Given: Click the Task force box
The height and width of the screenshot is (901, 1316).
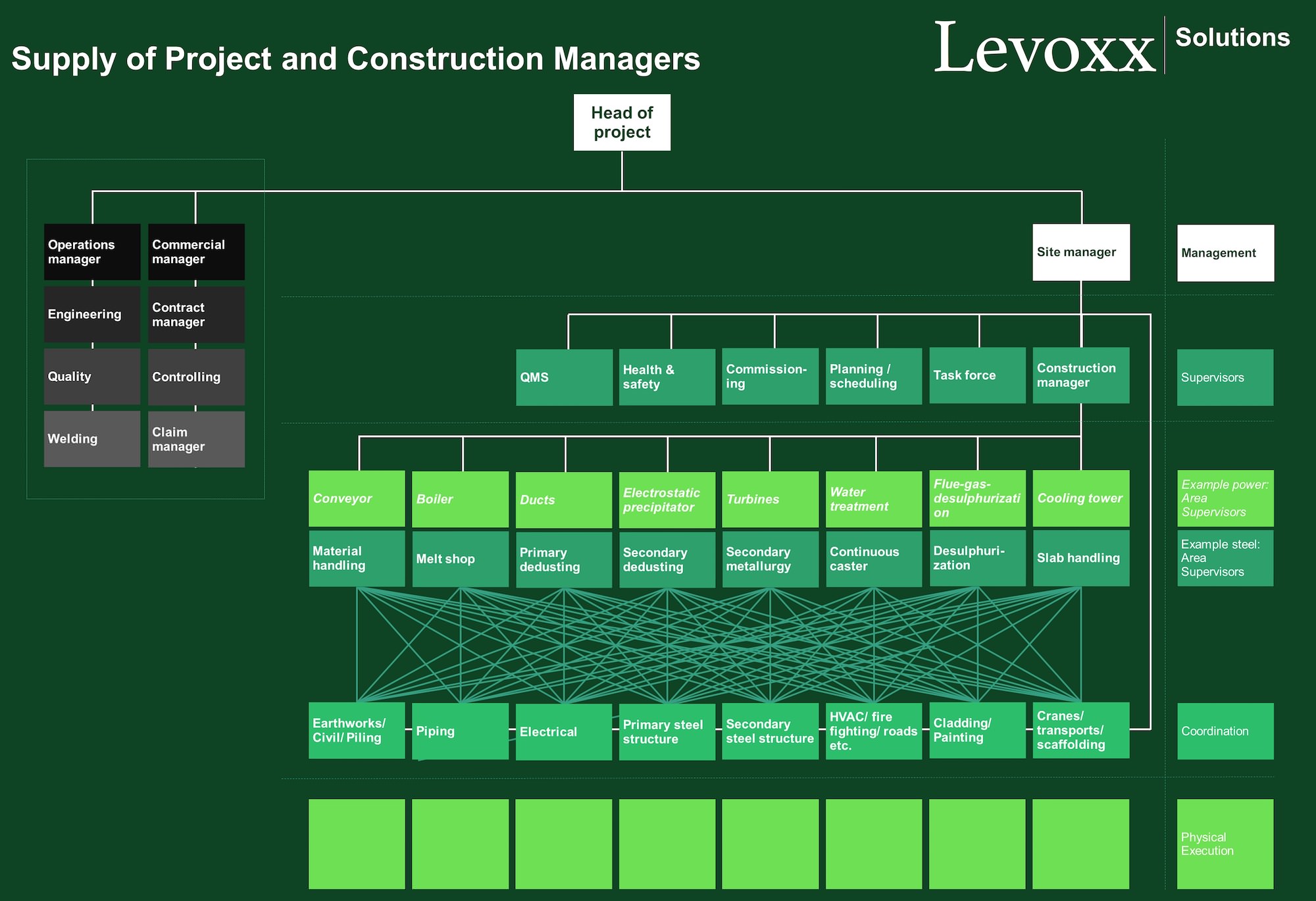Looking at the screenshot, I should pyautogui.click(x=977, y=376).
